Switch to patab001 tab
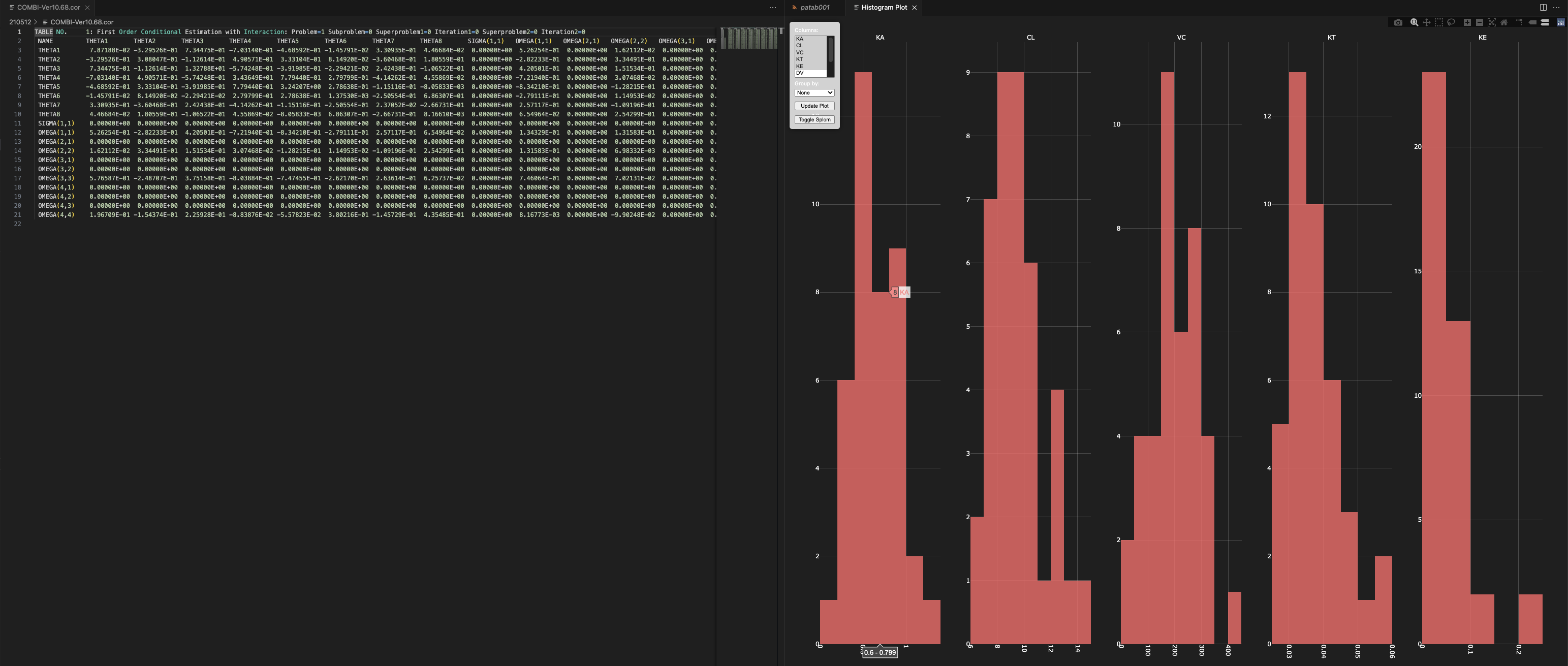The image size is (1568, 666). coord(814,7)
